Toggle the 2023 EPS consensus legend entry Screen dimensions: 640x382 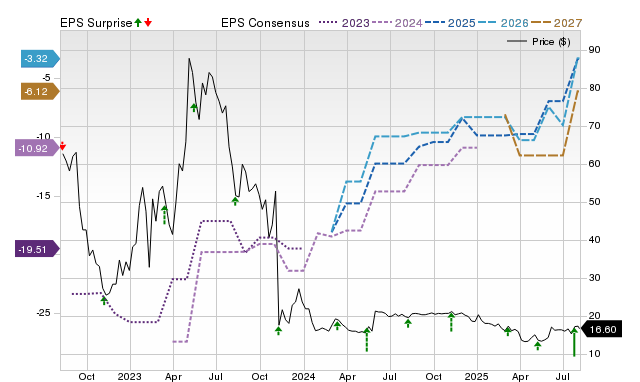pyautogui.click(x=344, y=23)
